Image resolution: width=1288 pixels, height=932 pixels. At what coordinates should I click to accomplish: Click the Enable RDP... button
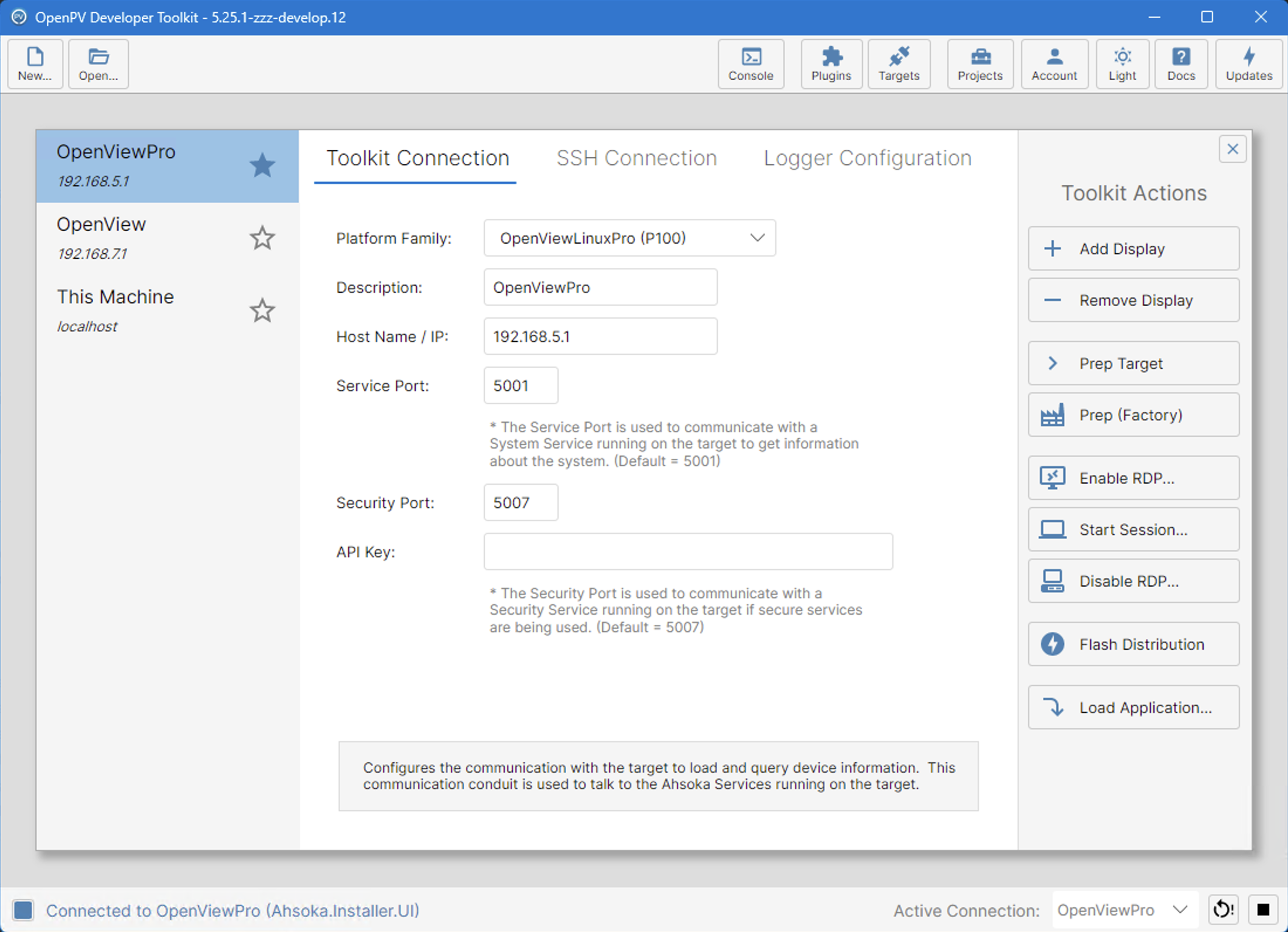(1133, 478)
